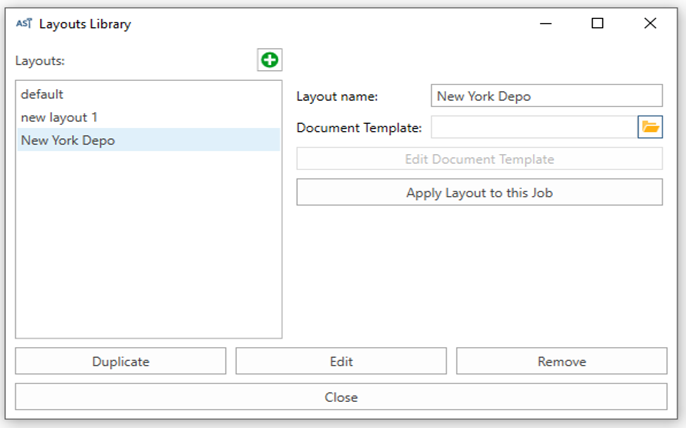The height and width of the screenshot is (428, 686).
Task: Open the Edit button for selected layout
Action: pos(341,361)
